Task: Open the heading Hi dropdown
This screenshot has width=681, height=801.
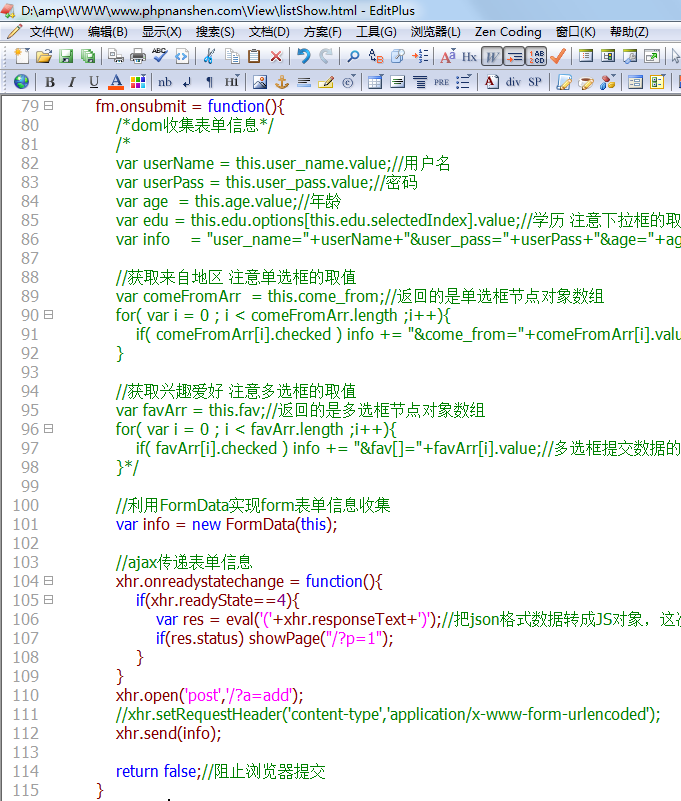Action: [x=231, y=82]
